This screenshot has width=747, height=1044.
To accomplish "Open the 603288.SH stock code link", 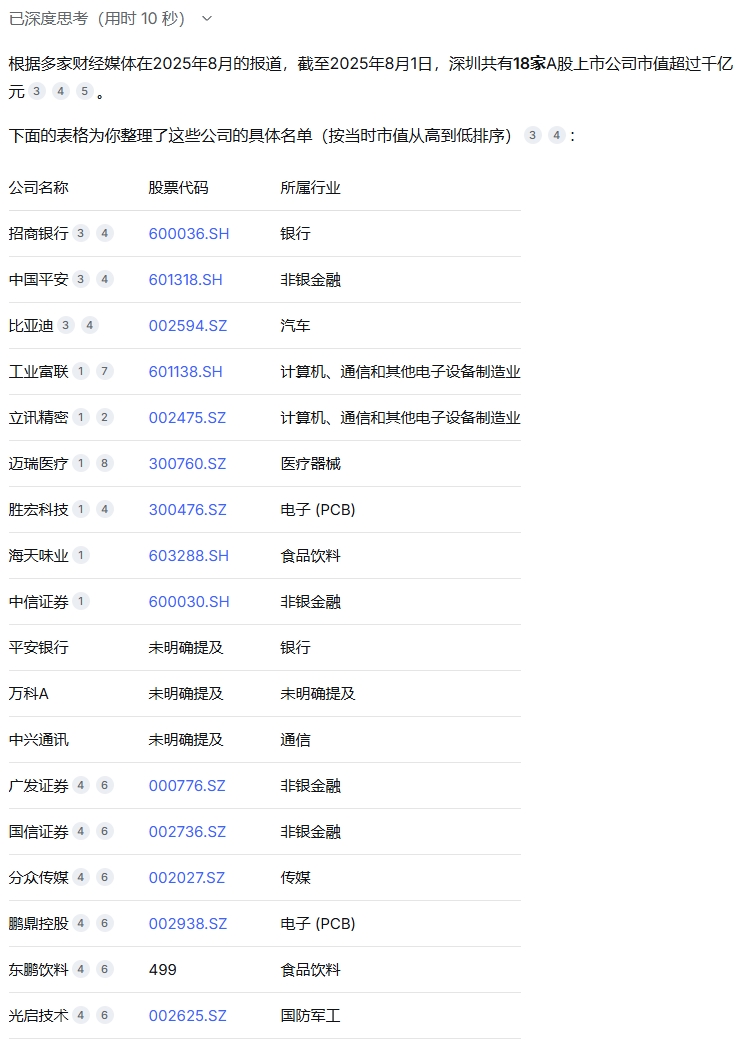I will [x=188, y=555].
